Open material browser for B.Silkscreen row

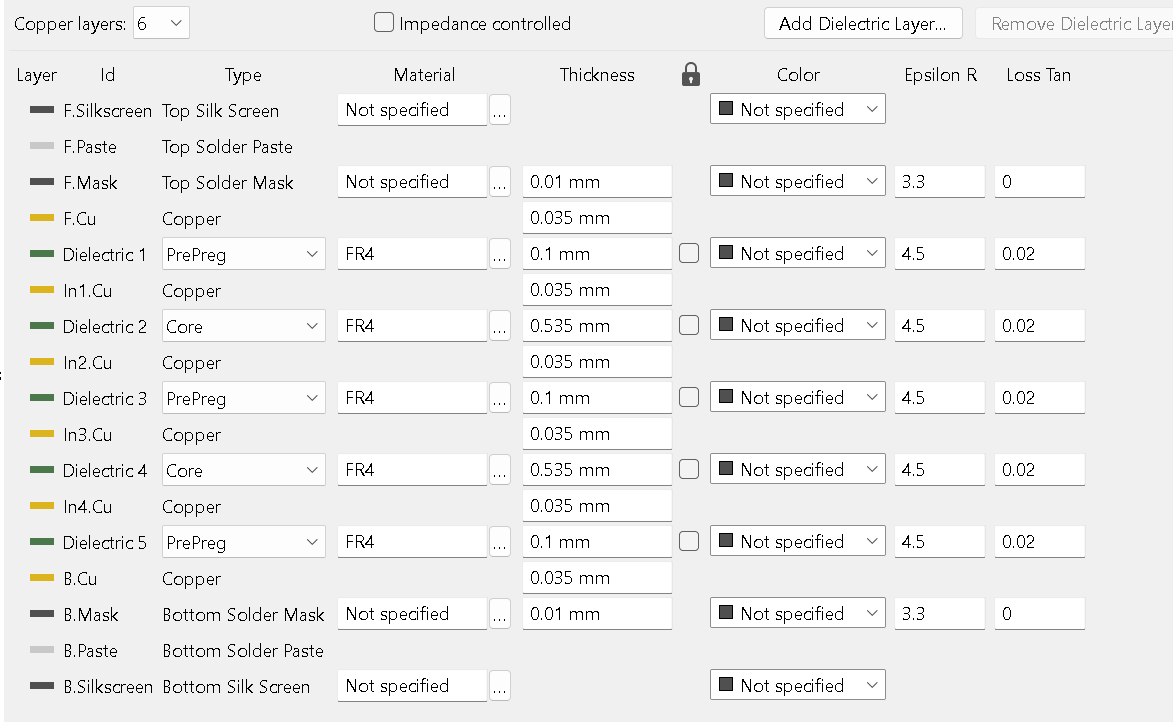pyautogui.click(x=500, y=685)
